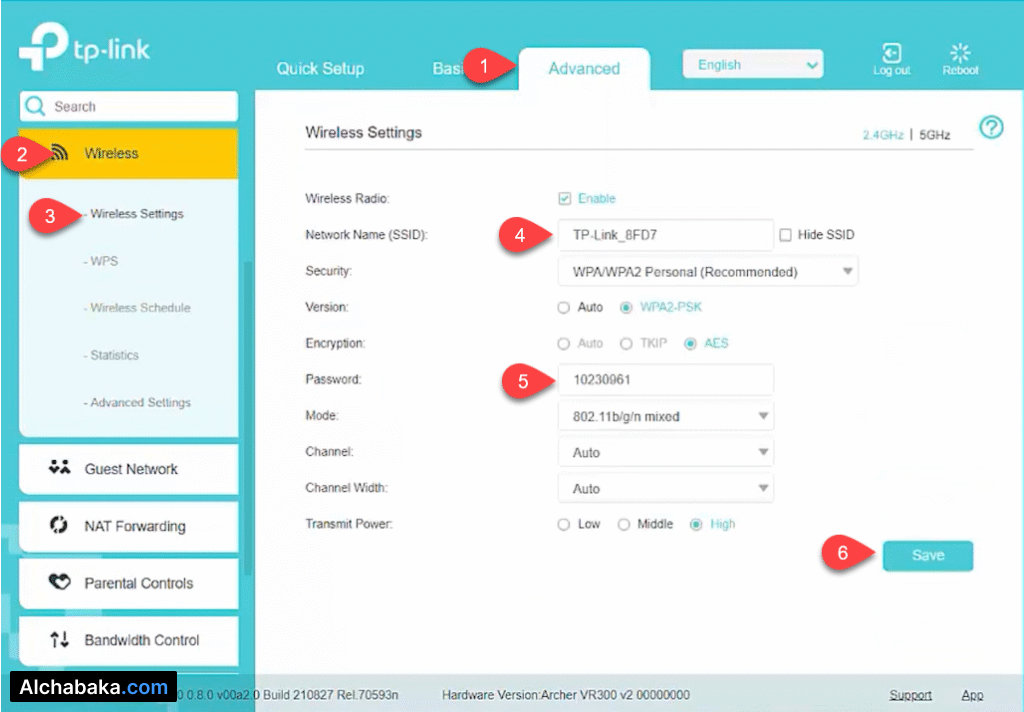Switch to the Quick Setup tab
1024x712 pixels.
pyautogui.click(x=320, y=68)
